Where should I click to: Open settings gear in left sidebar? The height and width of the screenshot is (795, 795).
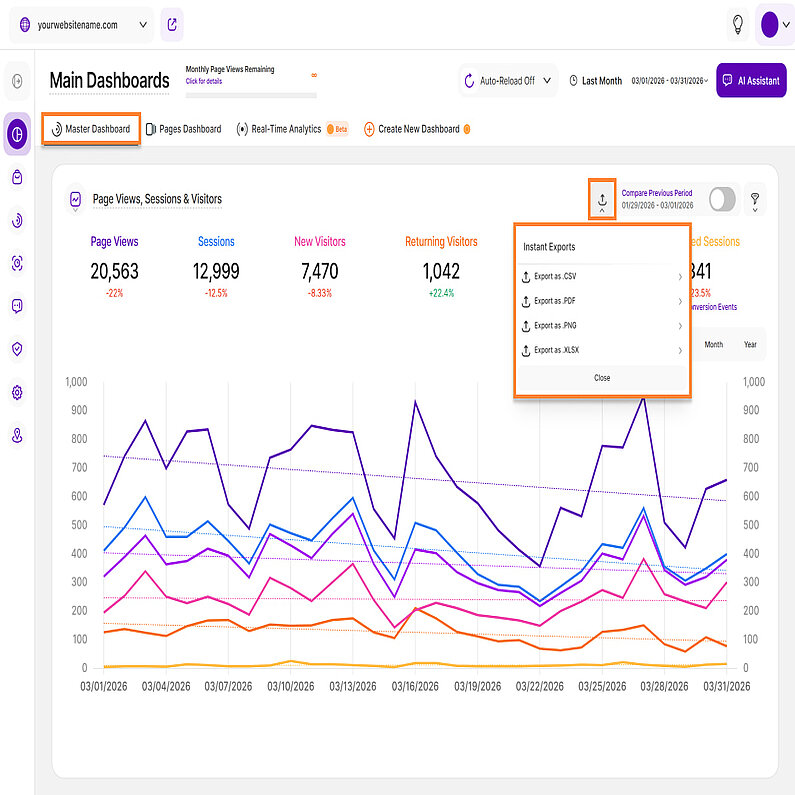[x=17, y=393]
